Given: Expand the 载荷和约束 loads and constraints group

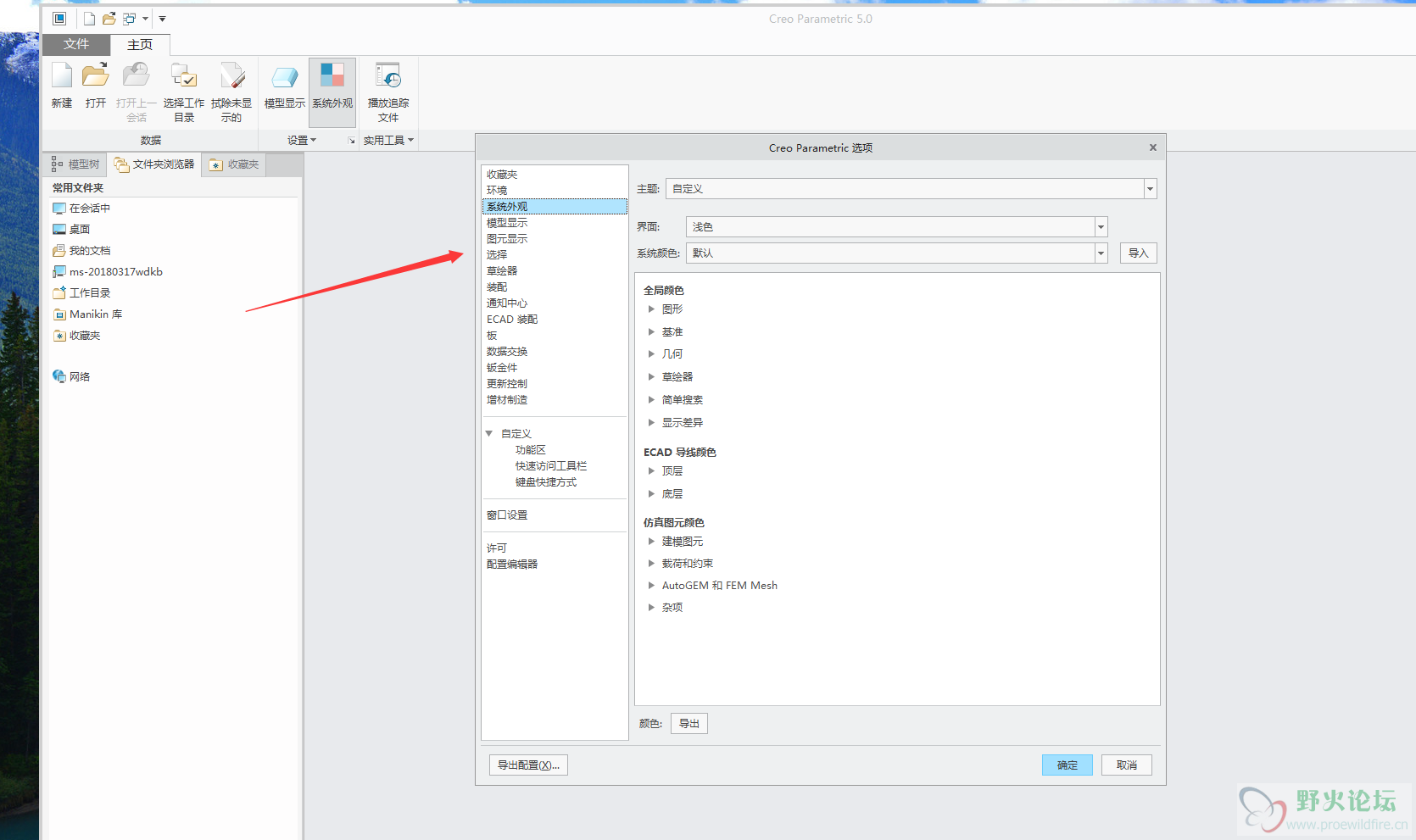Looking at the screenshot, I should point(651,564).
